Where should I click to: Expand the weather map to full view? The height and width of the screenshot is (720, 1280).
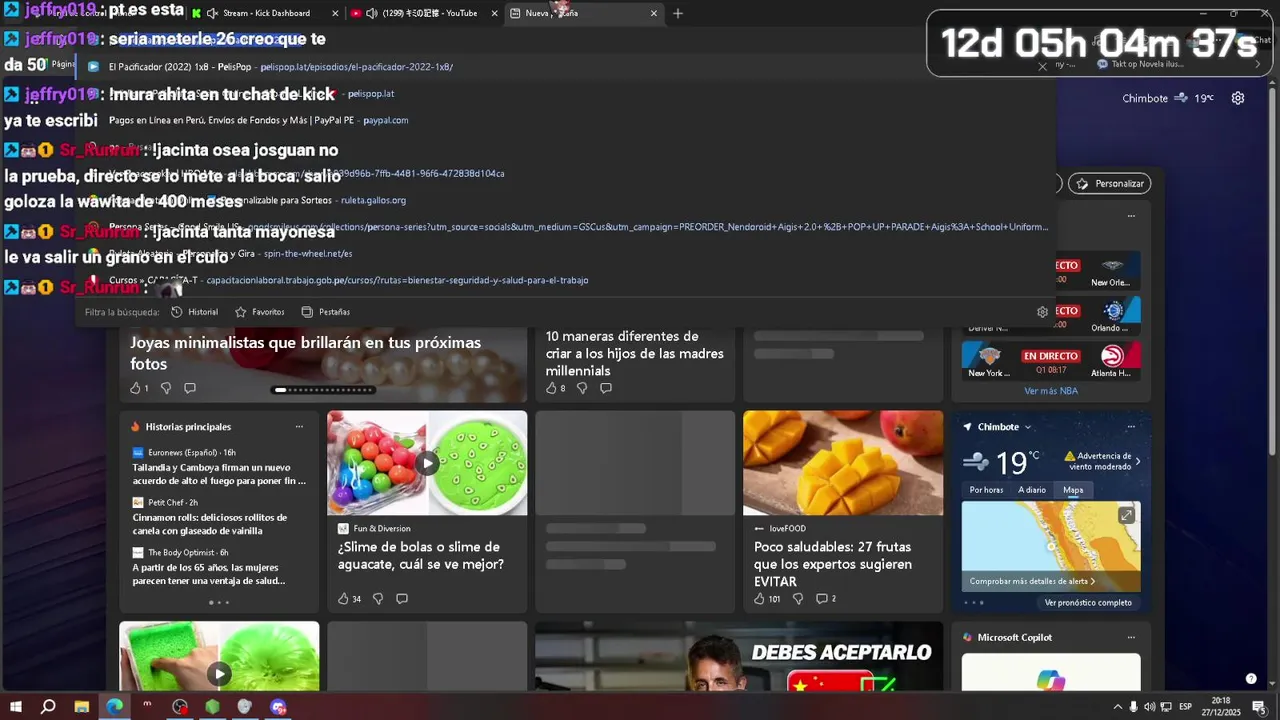(x=1126, y=515)
